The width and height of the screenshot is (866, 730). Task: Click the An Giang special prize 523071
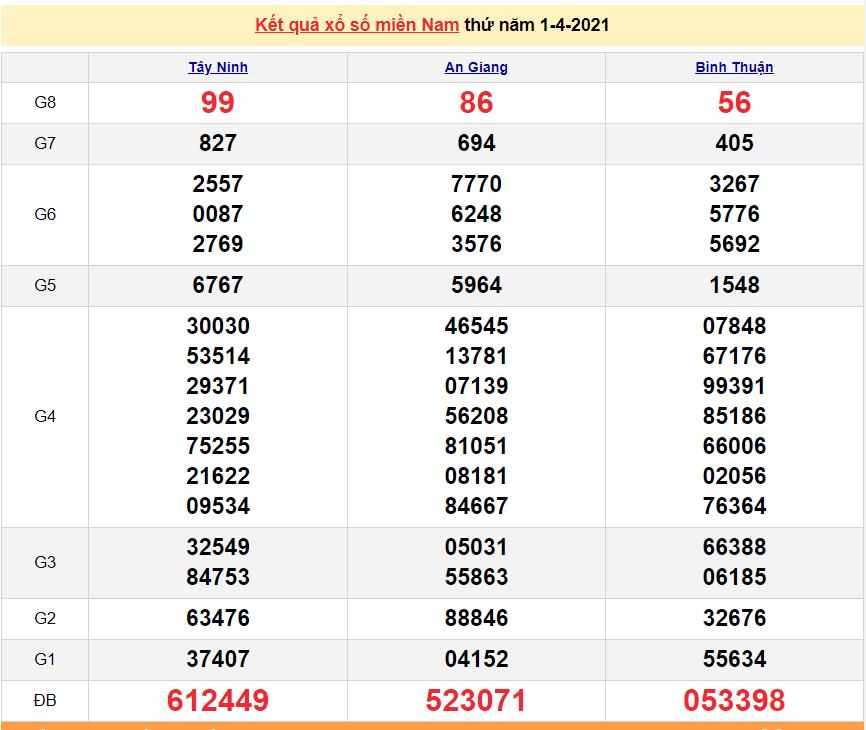[x=476, y=701]
